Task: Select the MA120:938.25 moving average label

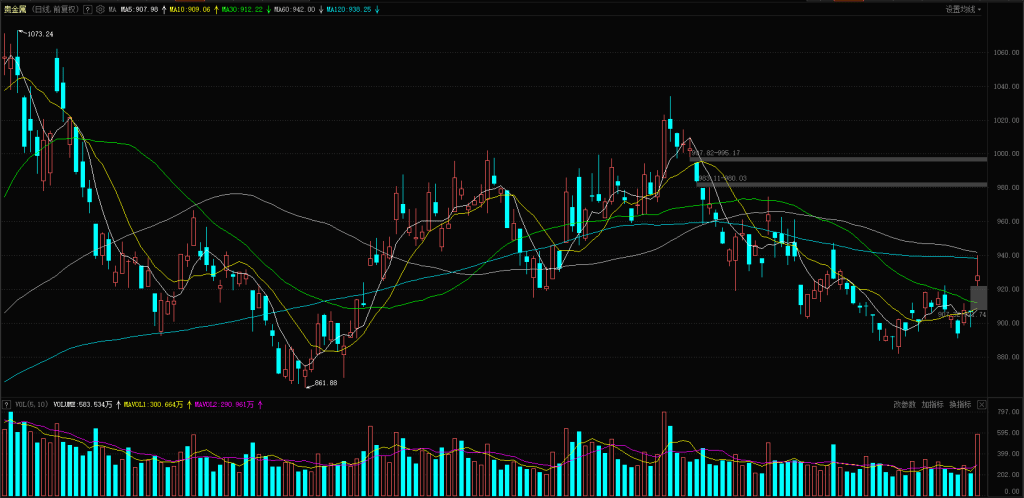Action: coord(348,10)
